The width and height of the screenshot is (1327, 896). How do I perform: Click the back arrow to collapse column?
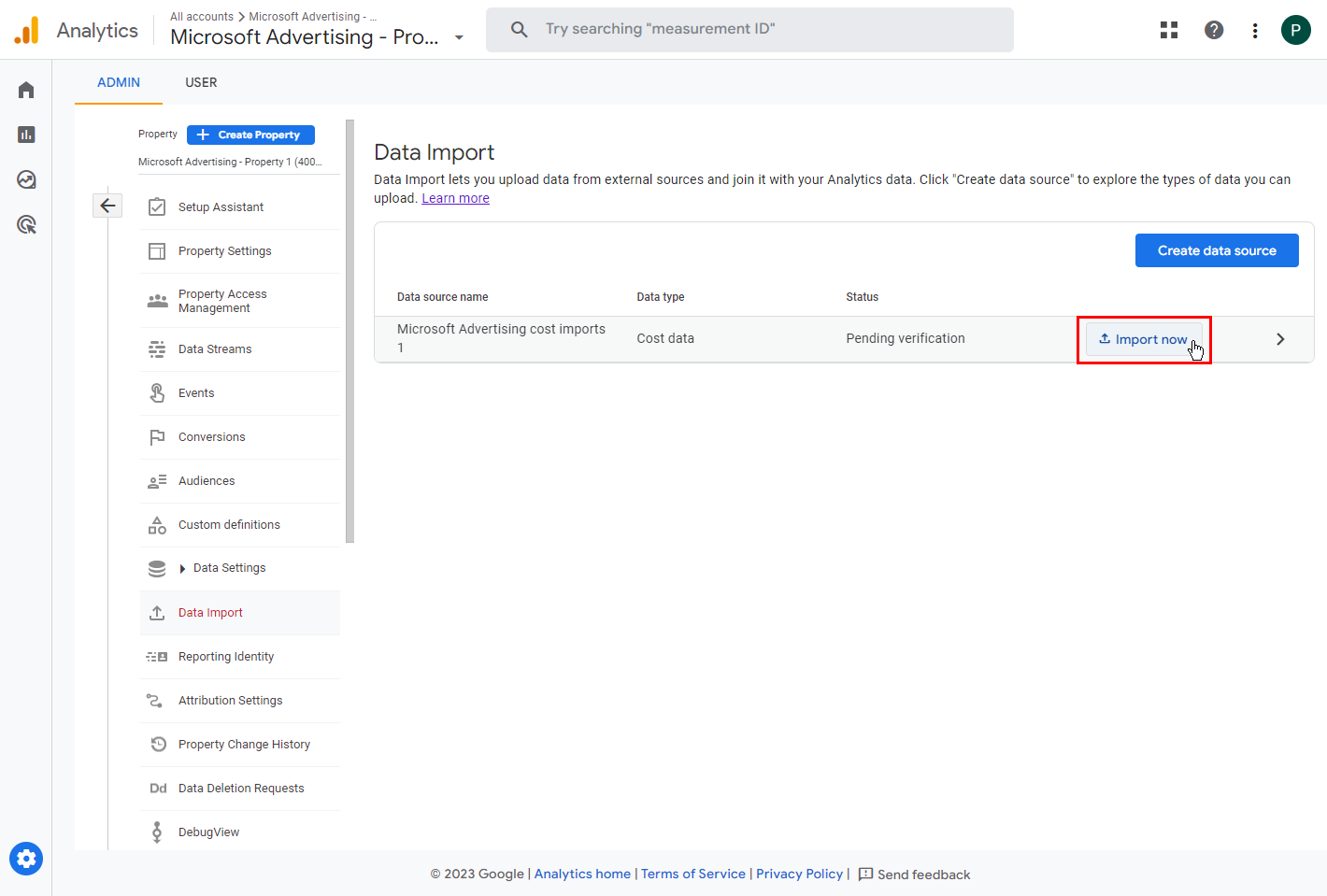(x=107, y=206)
